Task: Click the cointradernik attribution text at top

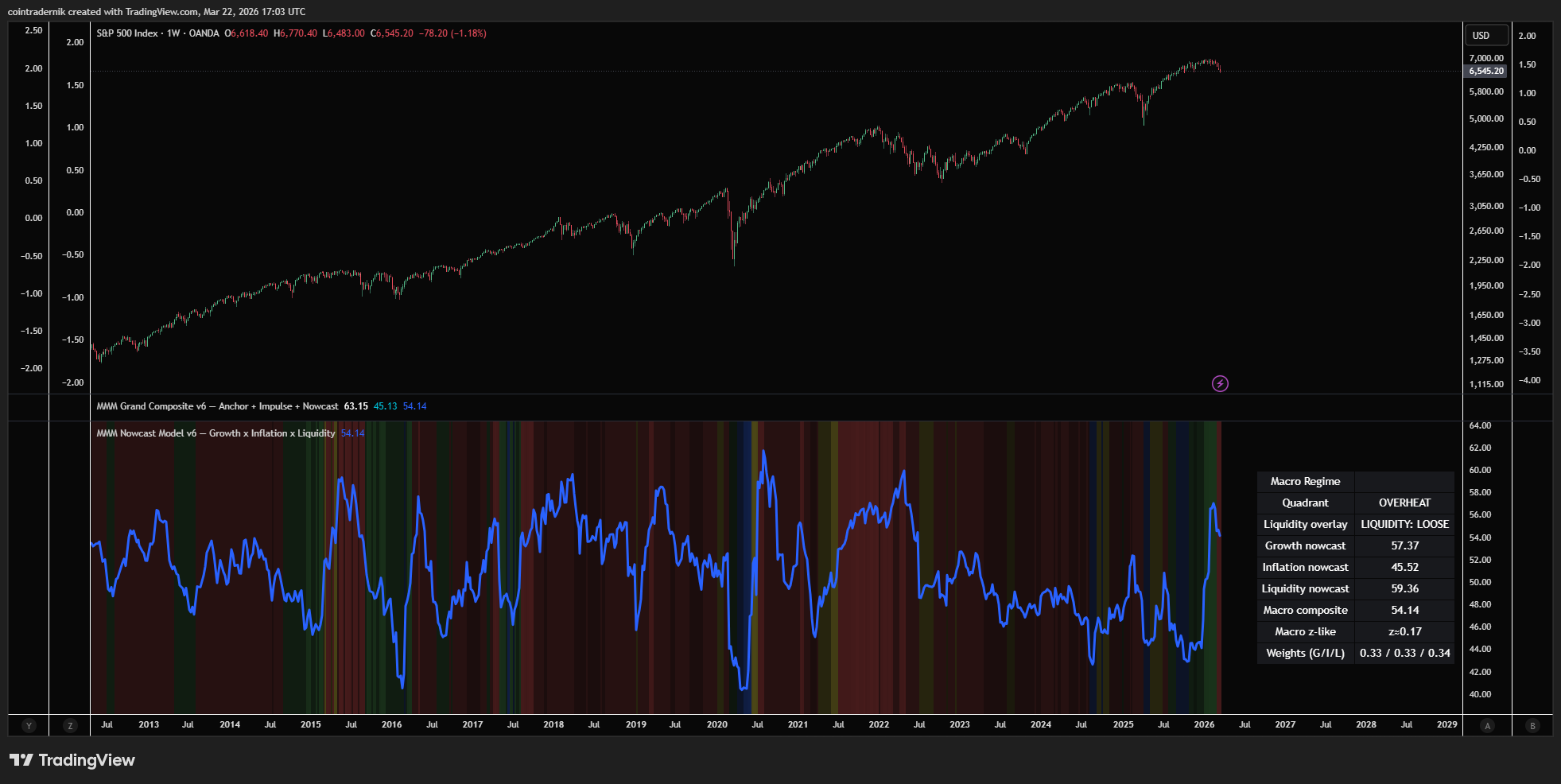Action: click(156, 11)
